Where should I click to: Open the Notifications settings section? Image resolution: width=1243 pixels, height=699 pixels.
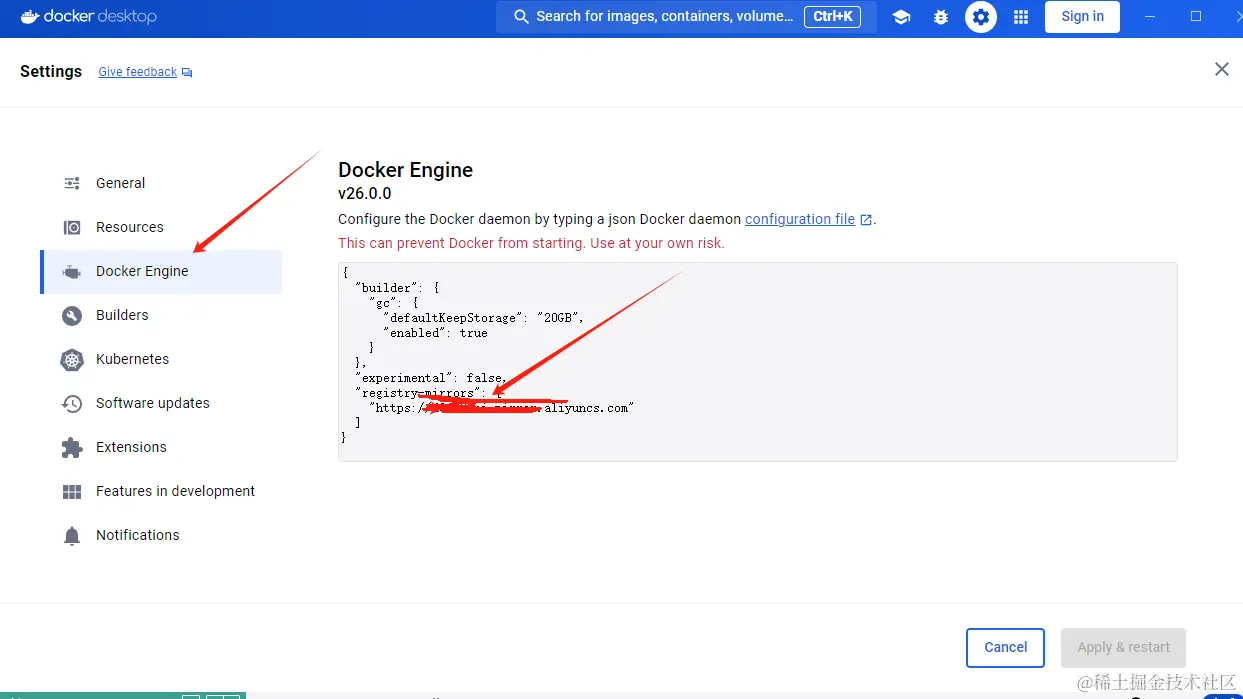coord(161,535)
